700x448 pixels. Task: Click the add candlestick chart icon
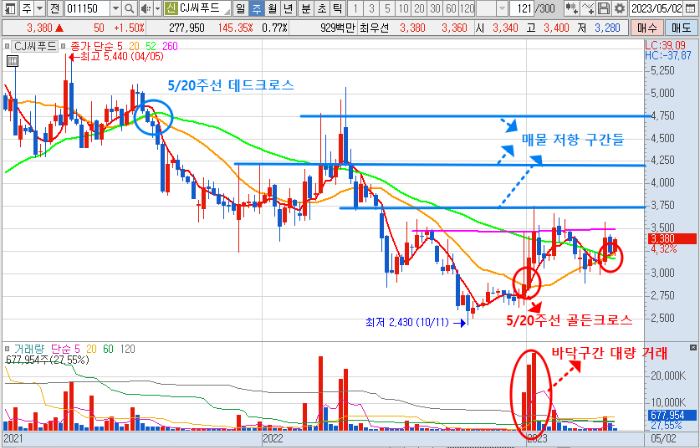pos(571,8)
